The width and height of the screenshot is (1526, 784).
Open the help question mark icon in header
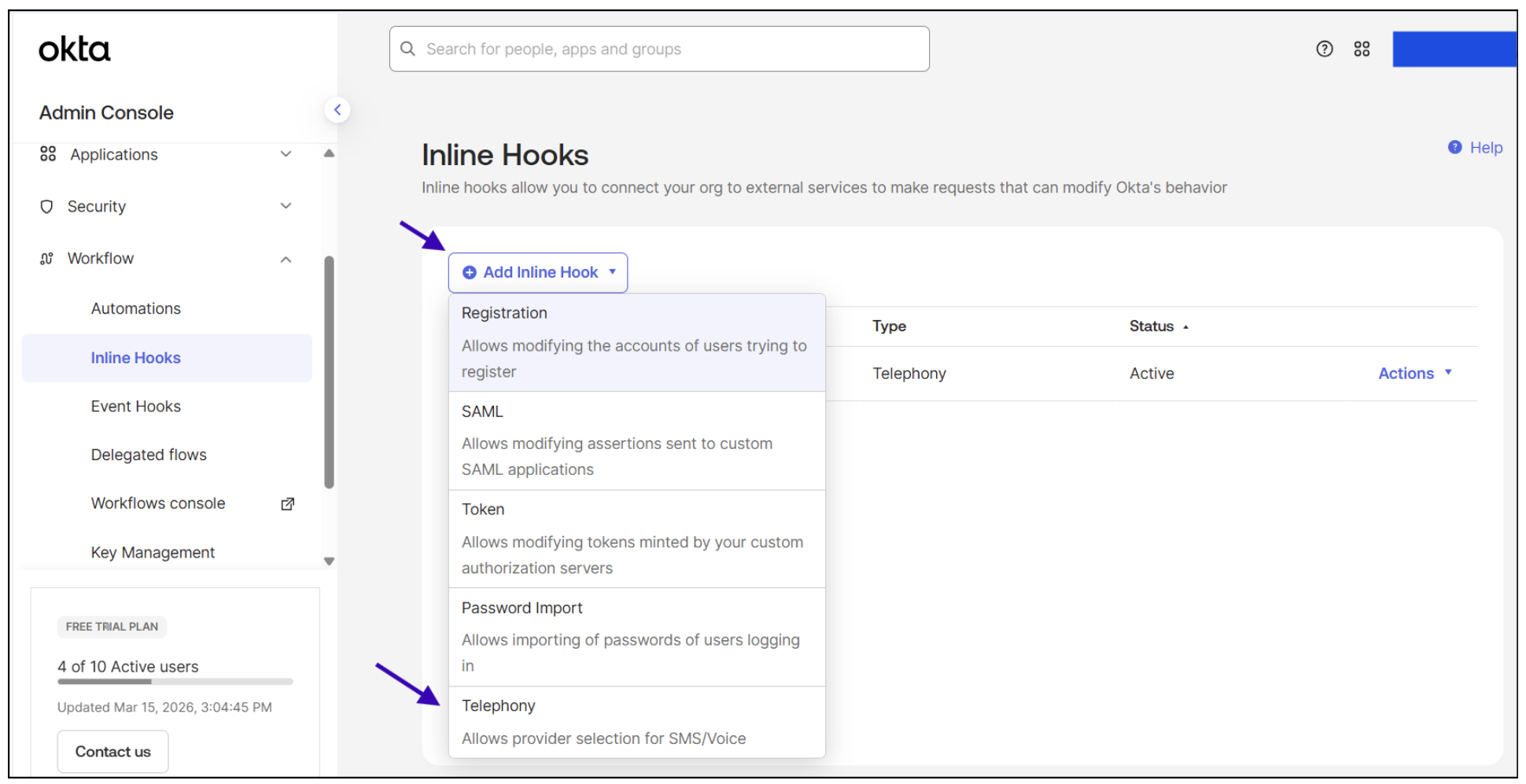pyautogui.click(x=1325, y=49)
